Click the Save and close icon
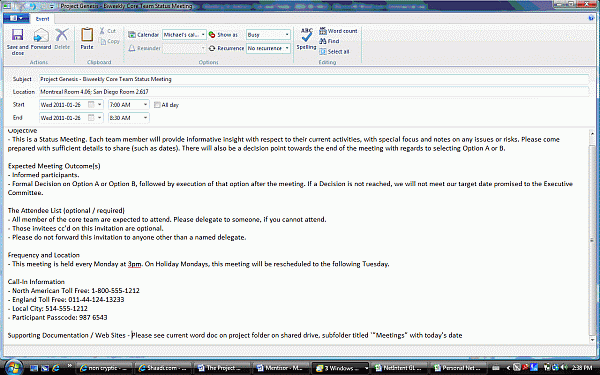The width and height of the screenshot is (600, 375). click(x=18, y=35)
